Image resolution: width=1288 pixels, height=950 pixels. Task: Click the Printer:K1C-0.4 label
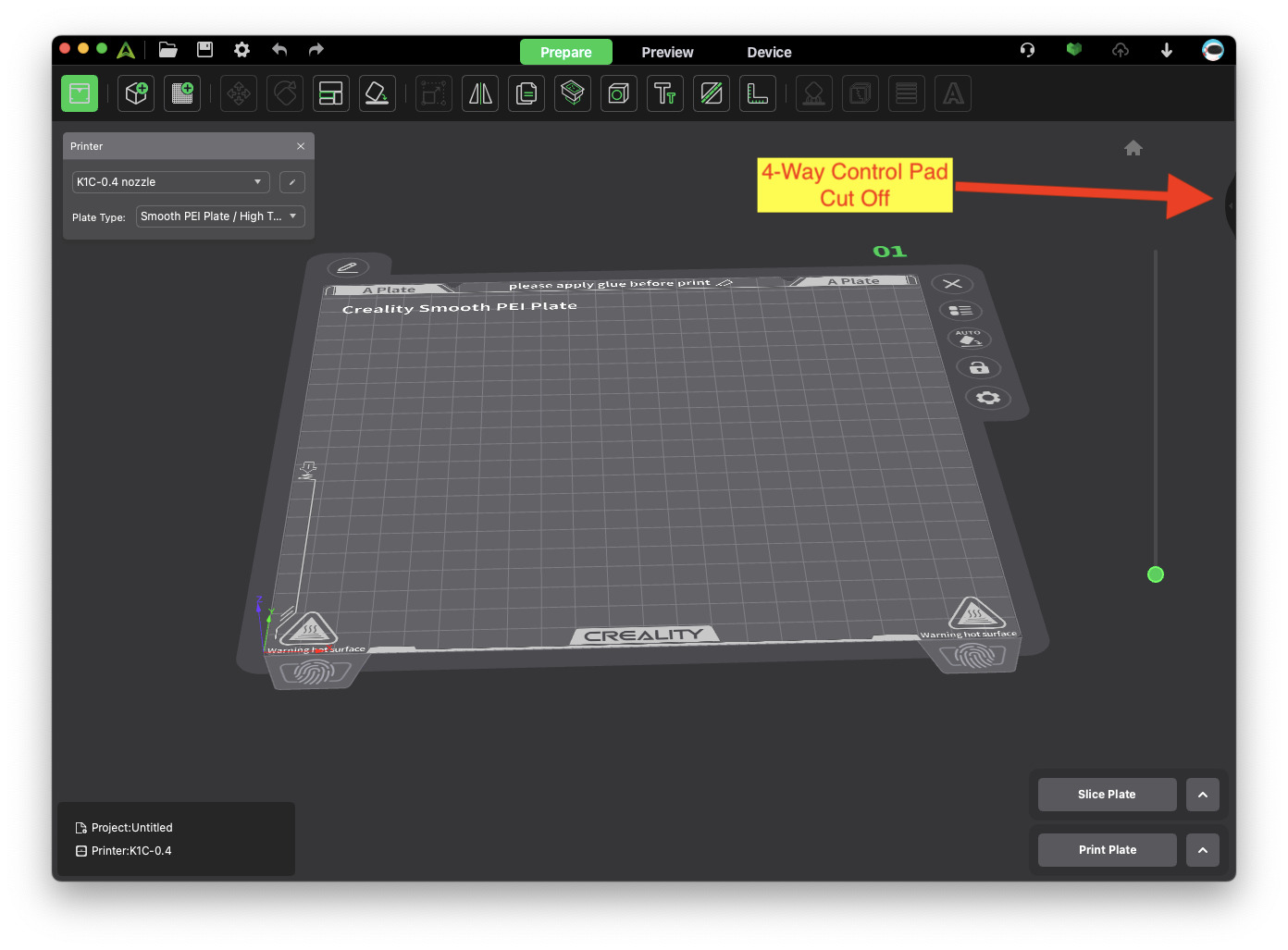(x=131, y=851)
